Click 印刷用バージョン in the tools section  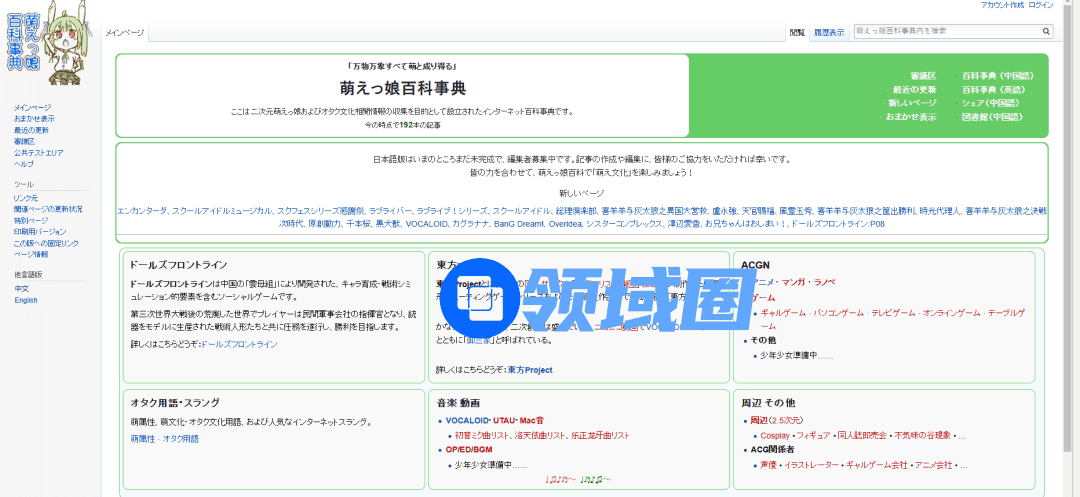[x=37, y=232]
